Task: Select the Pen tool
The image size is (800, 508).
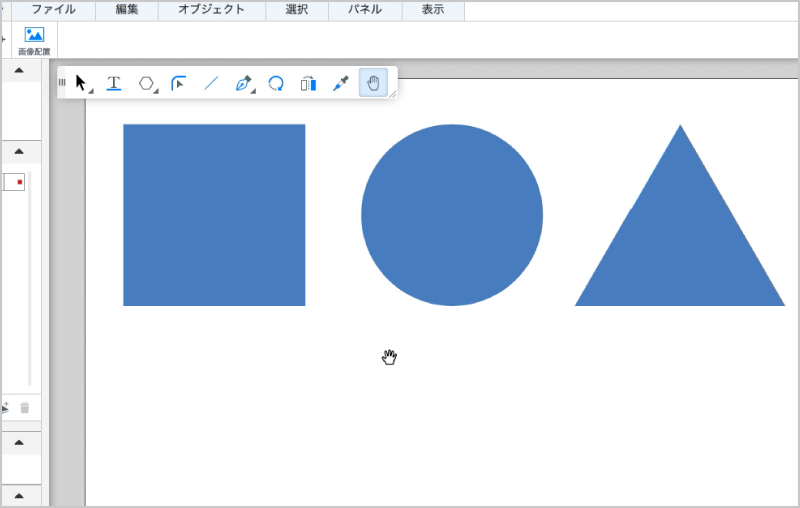Action: (x=244, y=83)
